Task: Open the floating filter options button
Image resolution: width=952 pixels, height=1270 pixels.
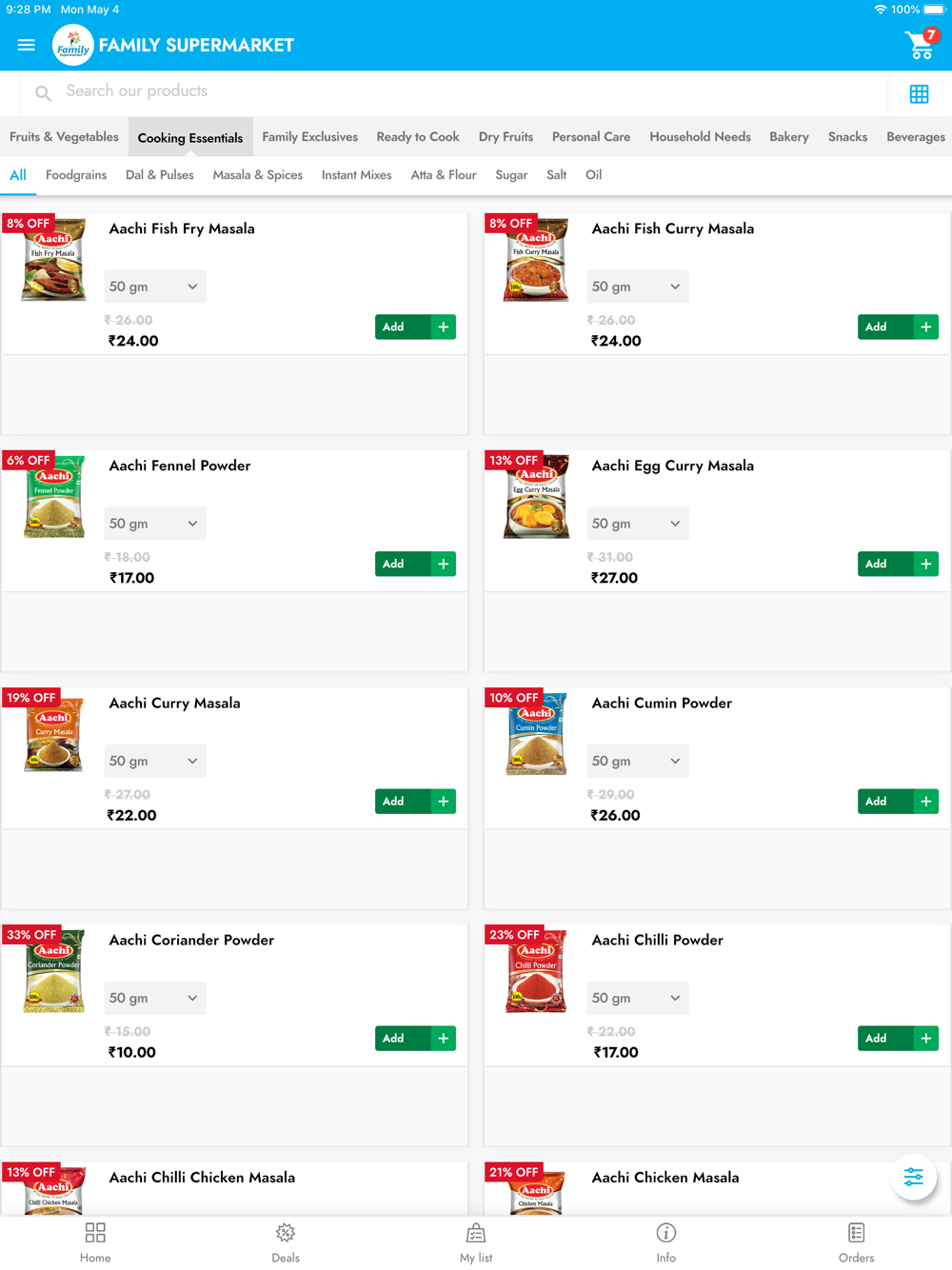Action: point(914,1177)
